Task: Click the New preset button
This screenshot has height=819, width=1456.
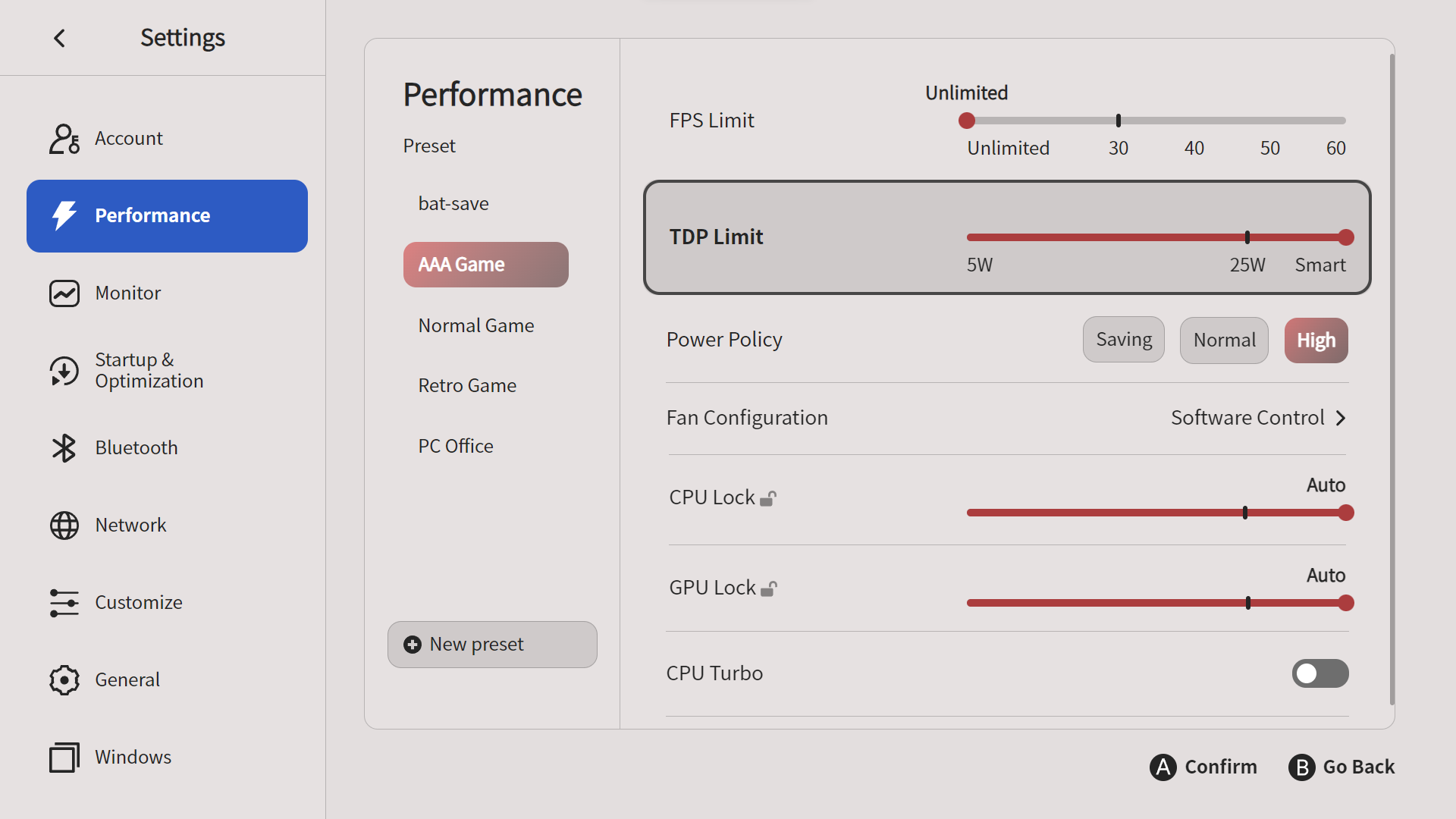Action: [x=492, y=645]
